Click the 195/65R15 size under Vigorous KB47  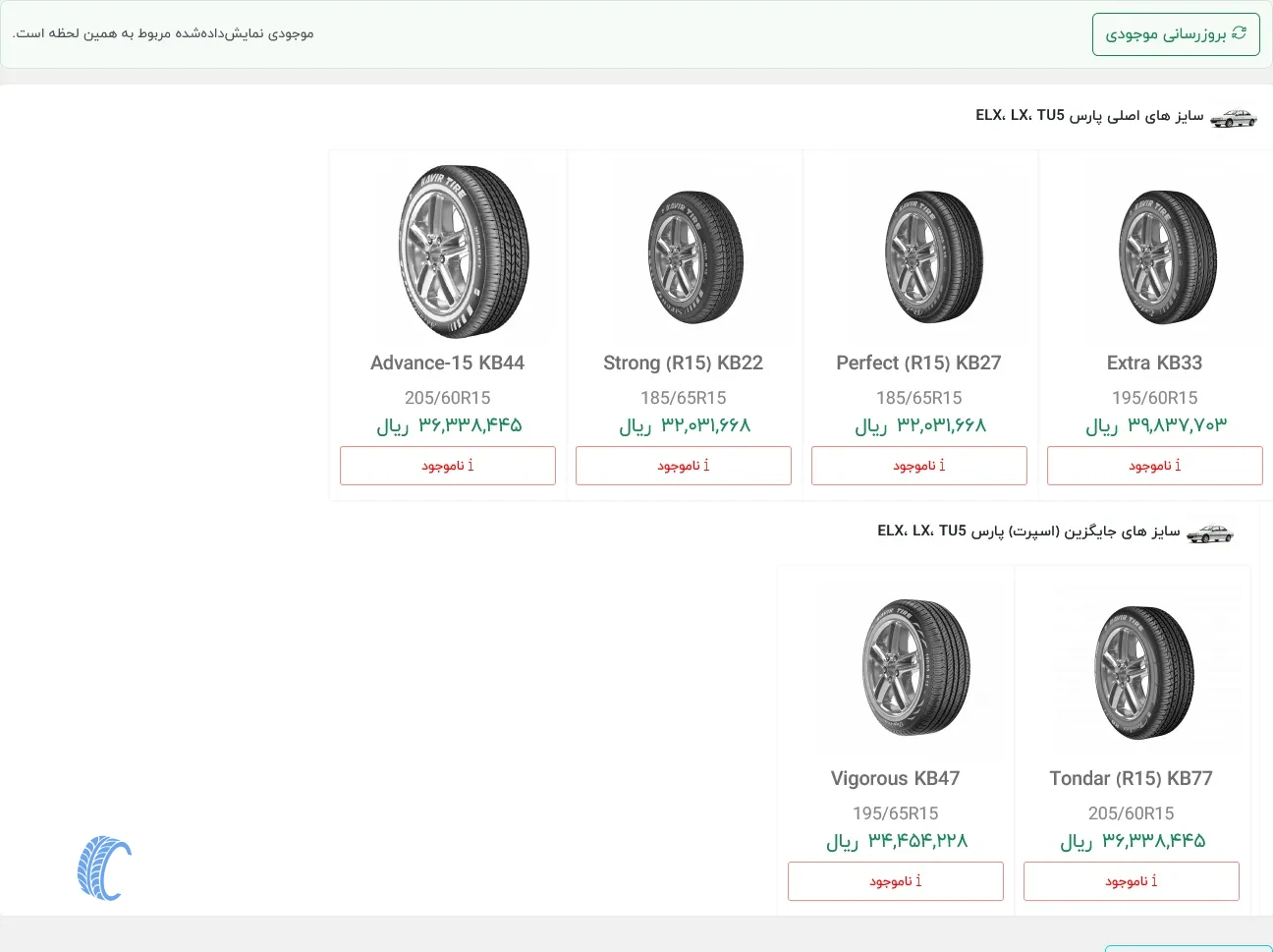[896, 813]
